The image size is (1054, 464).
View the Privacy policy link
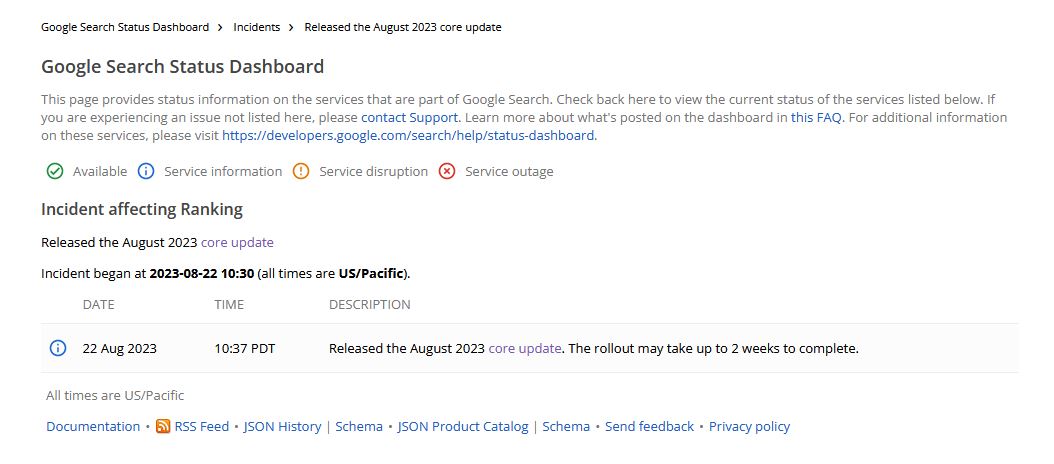pyautogui.click(x=749, y=426)
